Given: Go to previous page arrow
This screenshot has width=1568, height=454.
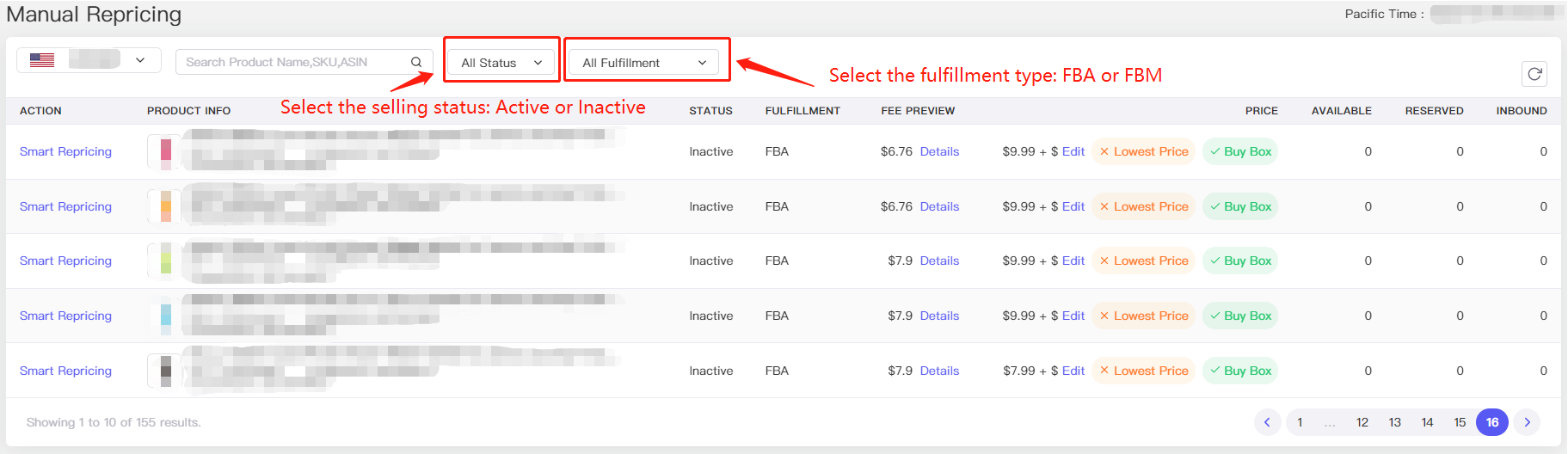Looking at the screenshot, I should [x=1267, y=422].
